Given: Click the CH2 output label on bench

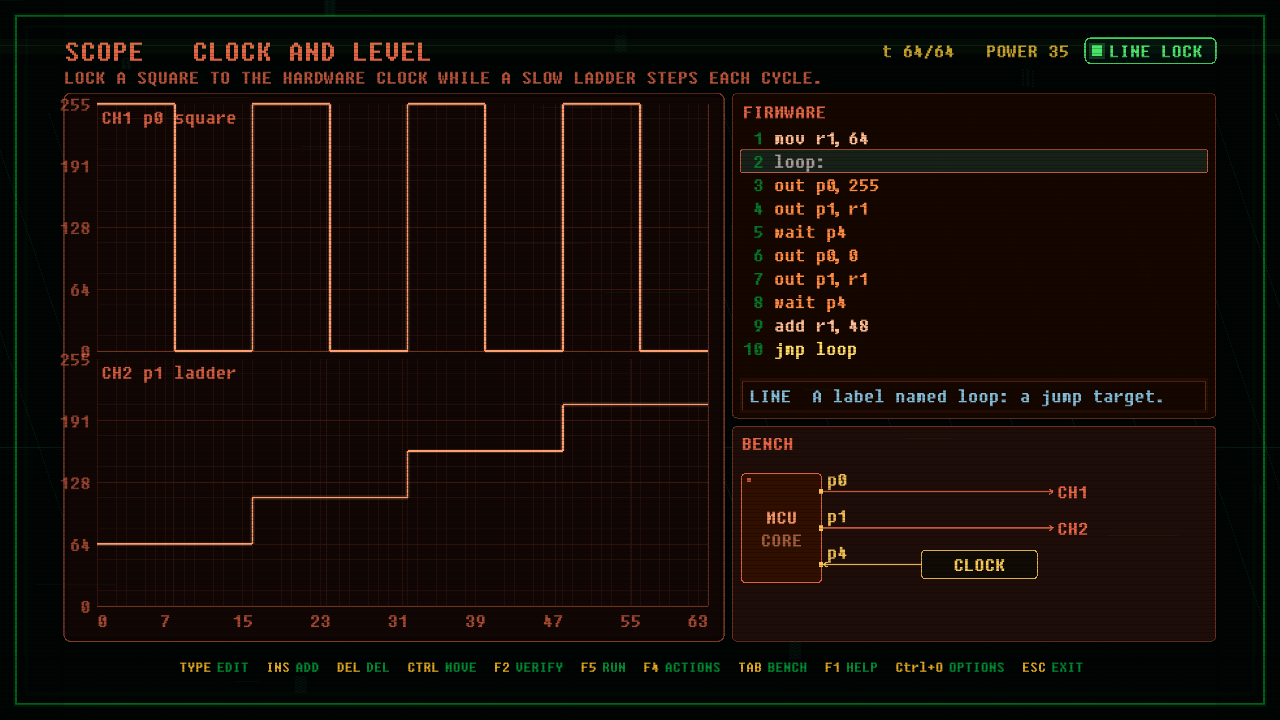Looking at the screenshot, I should 1072,529.
